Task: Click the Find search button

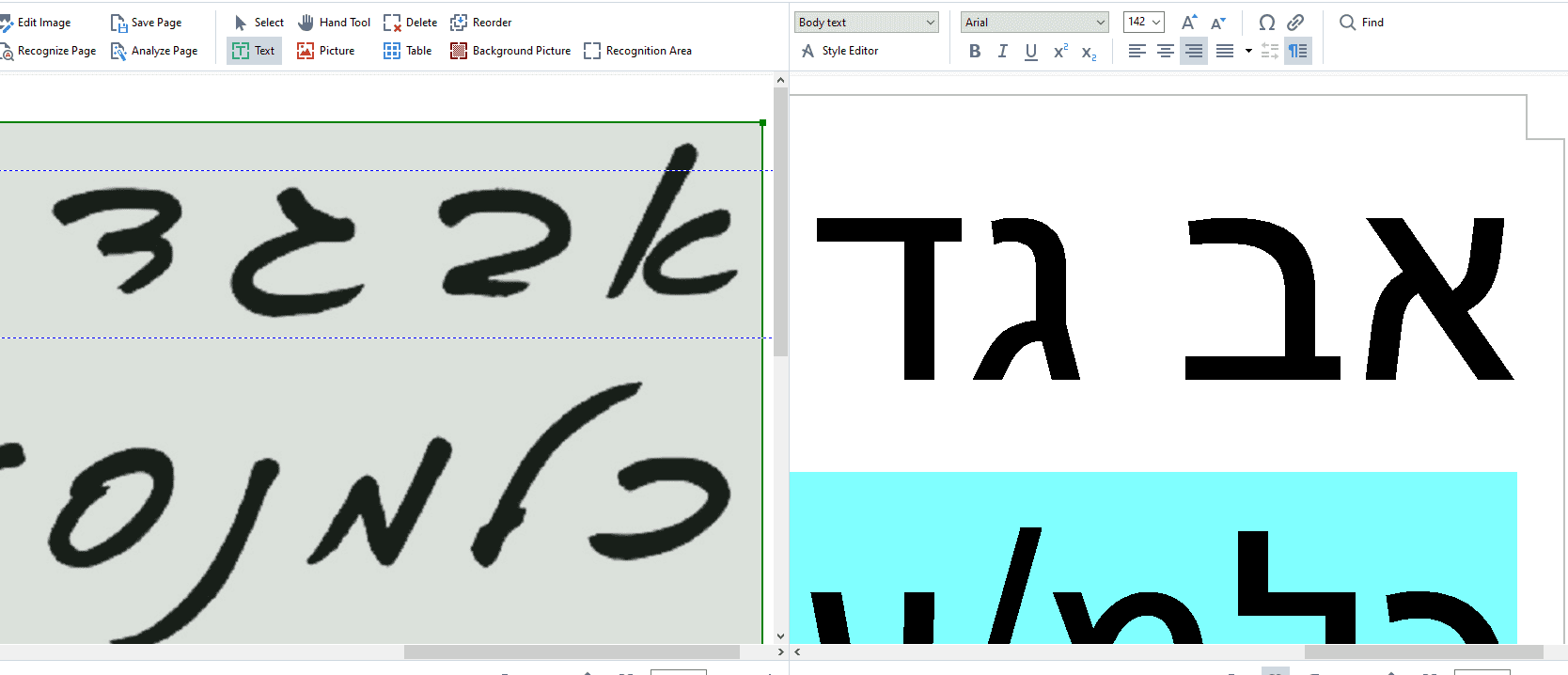Action: 1361,23
